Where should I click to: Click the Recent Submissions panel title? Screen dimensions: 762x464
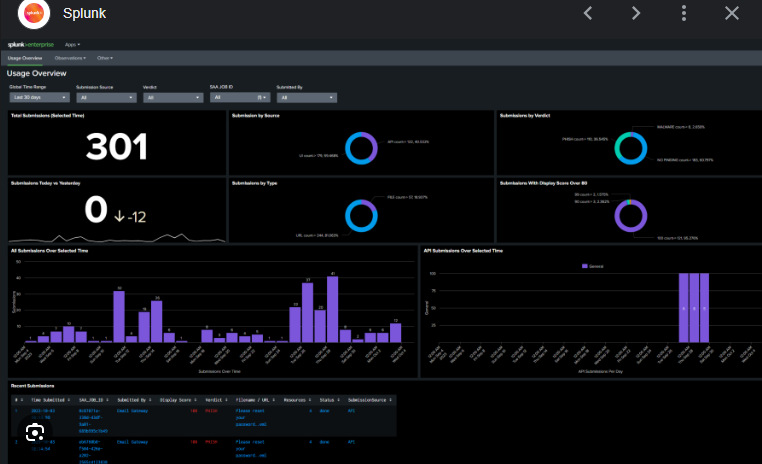coord(33,386)
